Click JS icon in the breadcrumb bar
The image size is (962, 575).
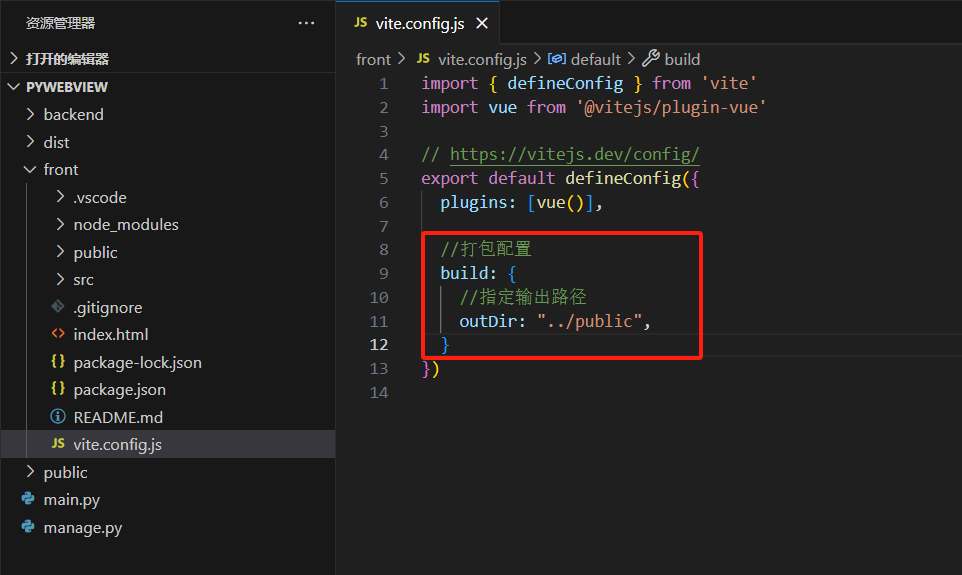click(x=423, y=58)
